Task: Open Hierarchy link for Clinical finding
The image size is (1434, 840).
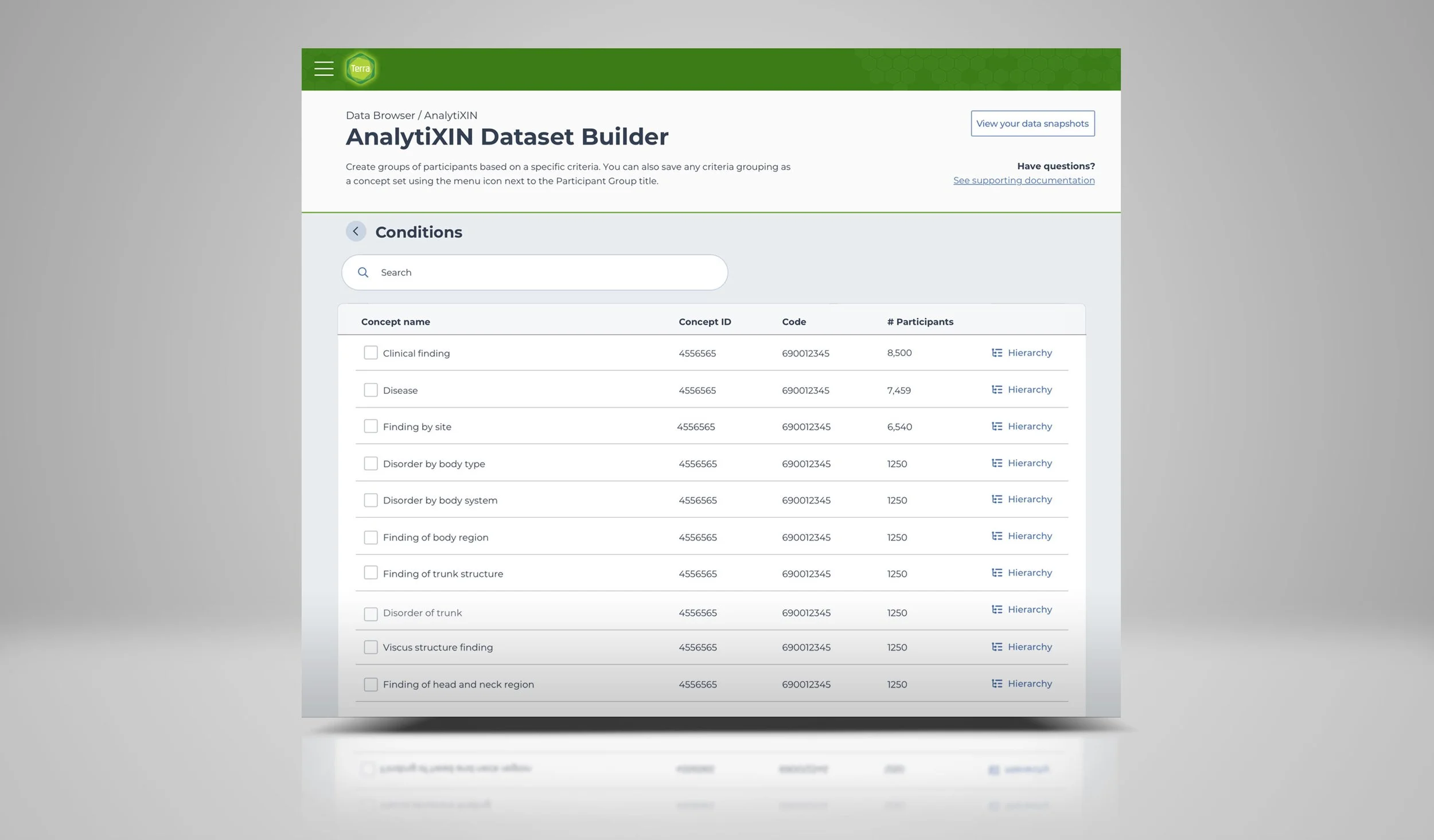Action: (1030, 353)
